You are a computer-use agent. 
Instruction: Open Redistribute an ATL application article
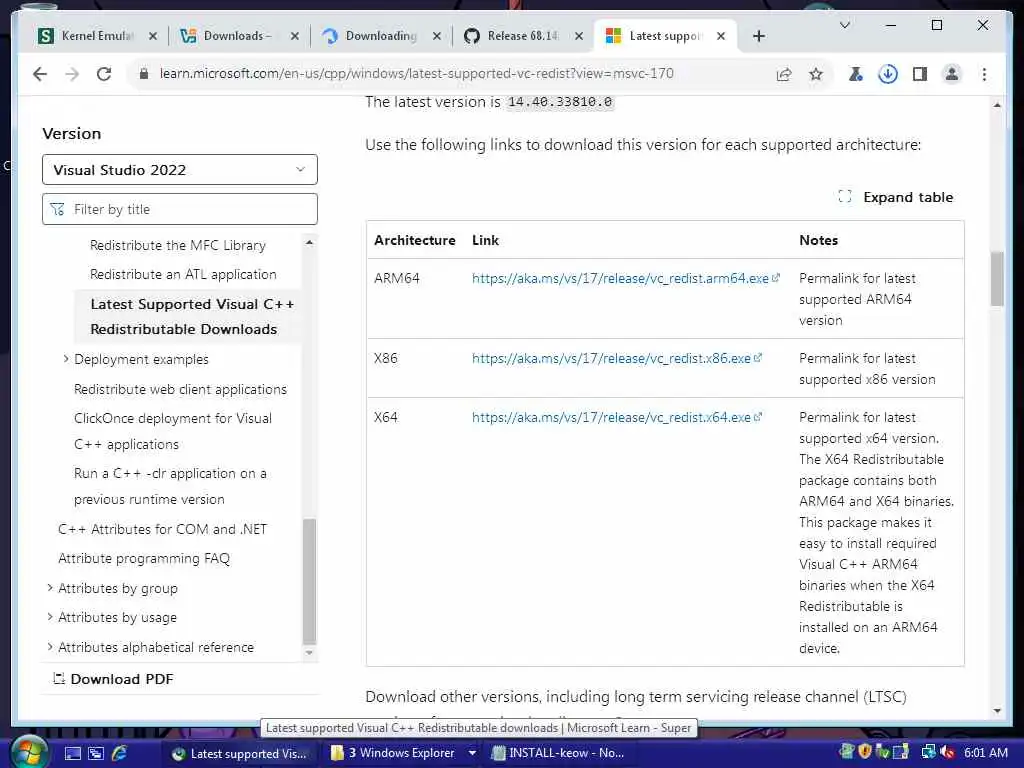[183, 274]
